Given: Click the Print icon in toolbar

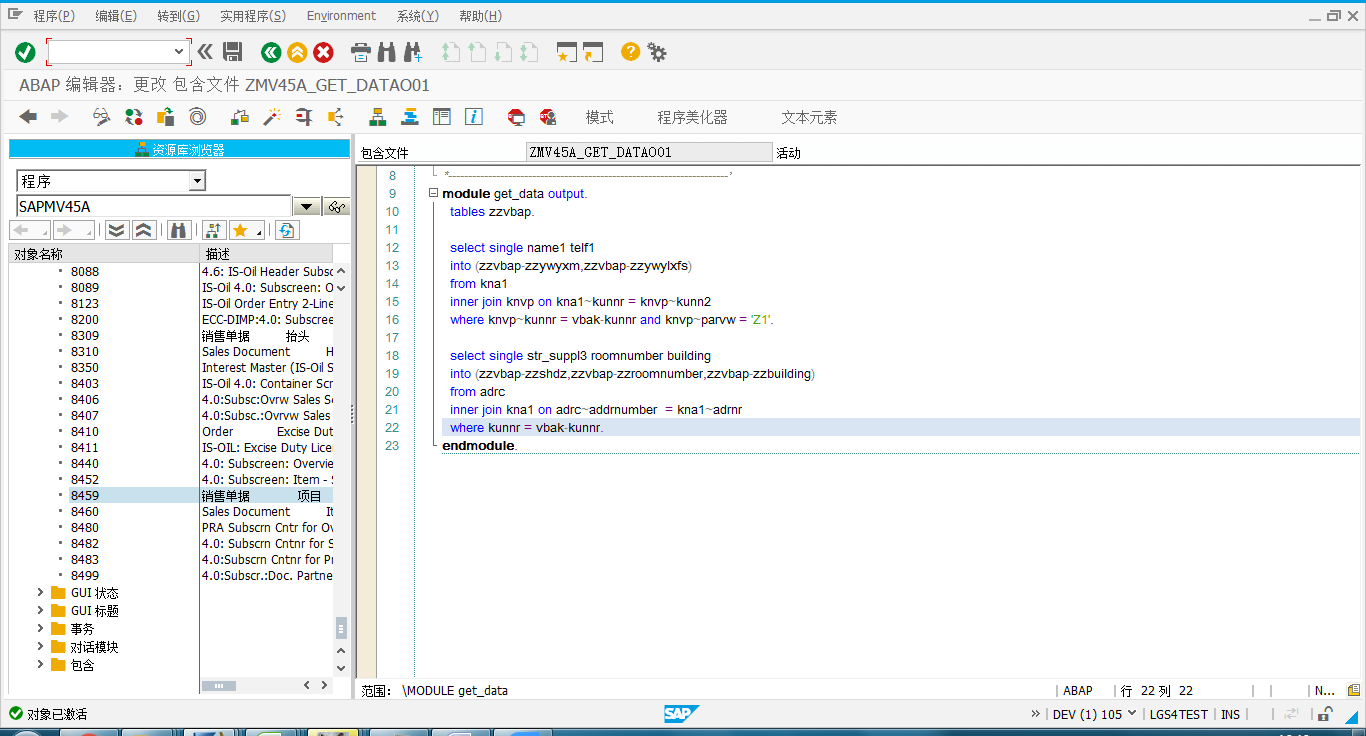Looking at the screenshot, I should click(361, 52).
